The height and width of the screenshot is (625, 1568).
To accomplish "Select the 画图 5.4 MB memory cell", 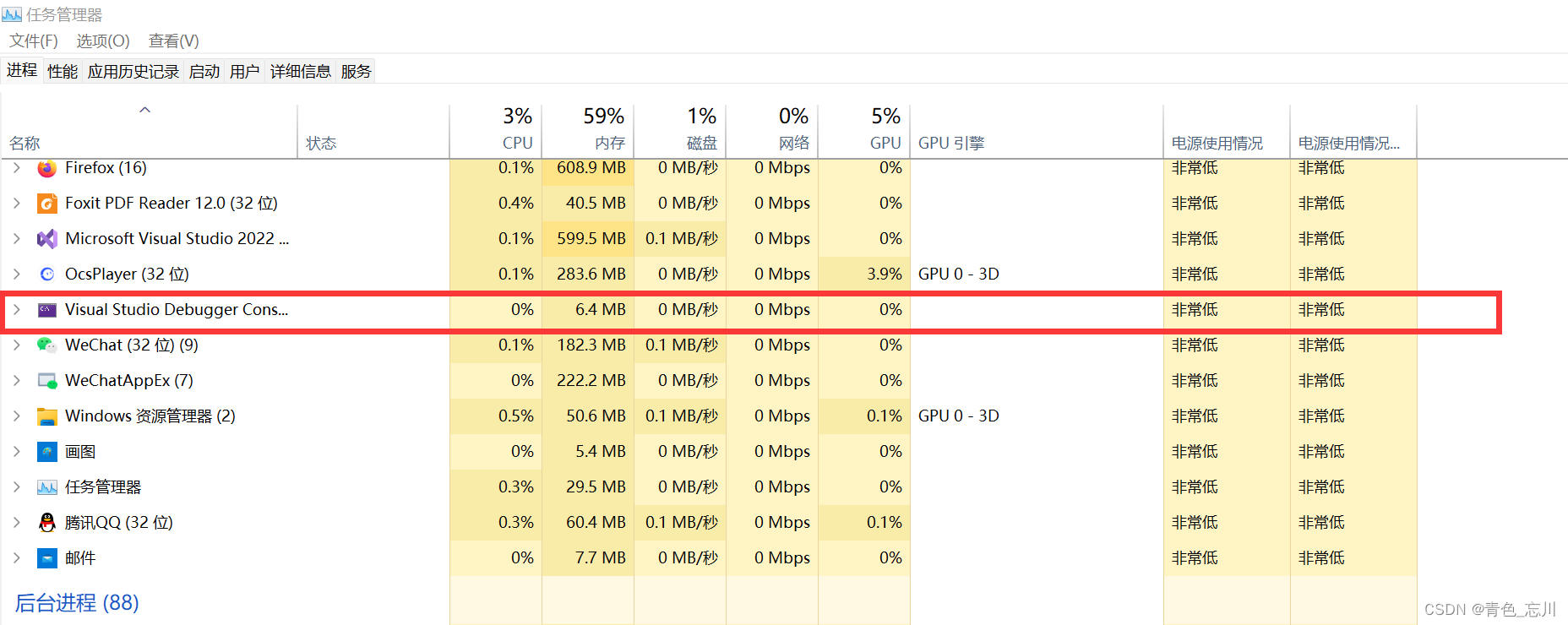I will tap(588, 452).
